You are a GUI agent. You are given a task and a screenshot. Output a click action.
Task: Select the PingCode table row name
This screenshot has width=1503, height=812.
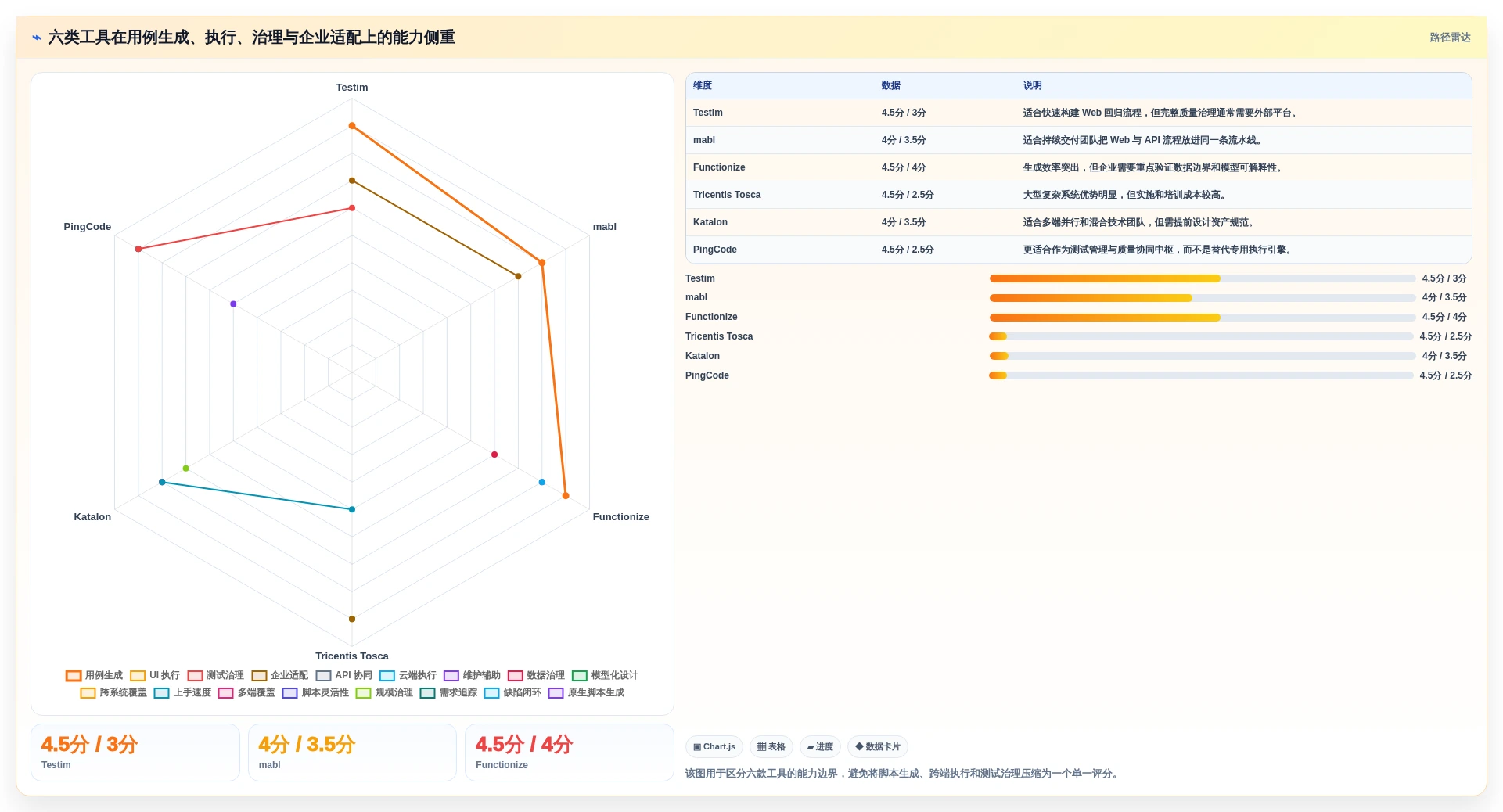click(x=714, y=250)
